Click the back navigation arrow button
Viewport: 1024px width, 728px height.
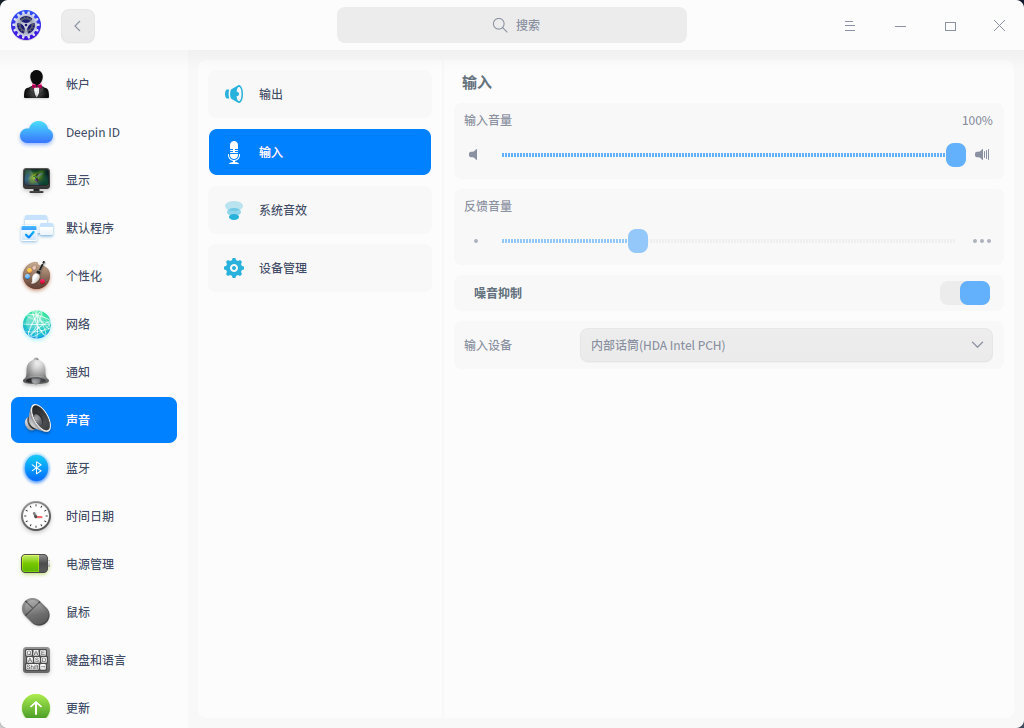tap(78, 26)
